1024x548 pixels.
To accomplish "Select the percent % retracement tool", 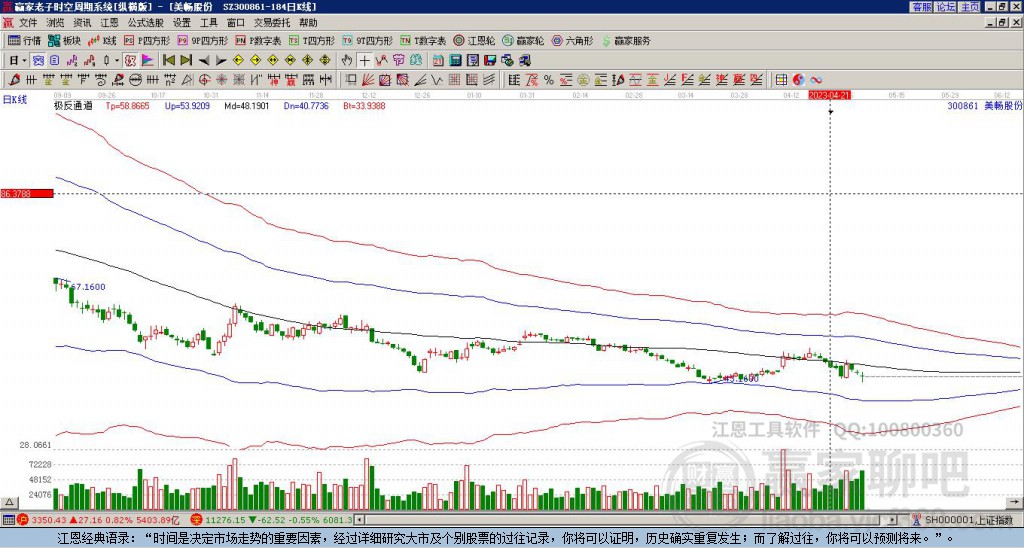I will tap(549, 80).
